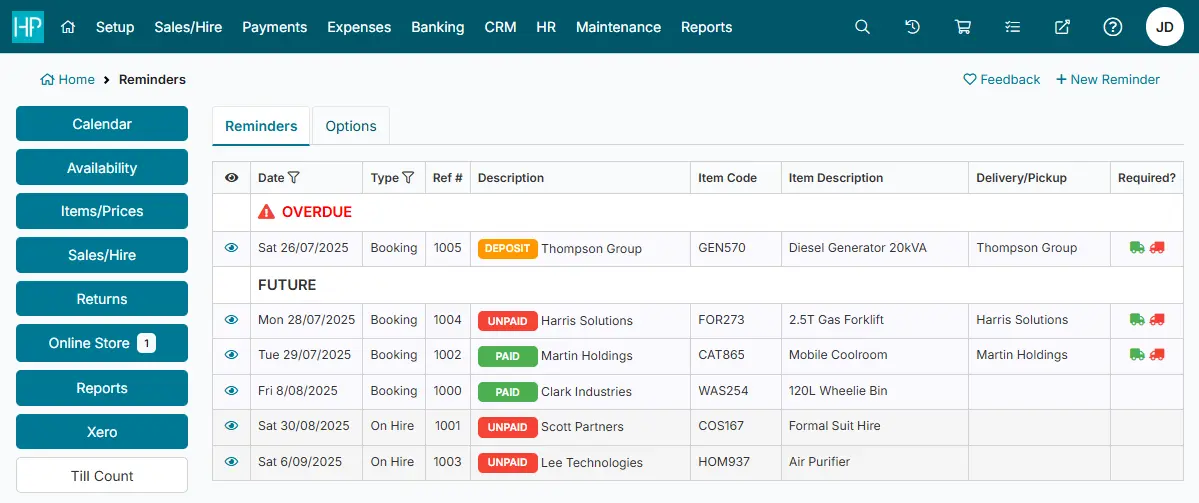Open the Sales/Hire top menu
The height and width of the screenshot is (503, 1199).
point(188,28)
